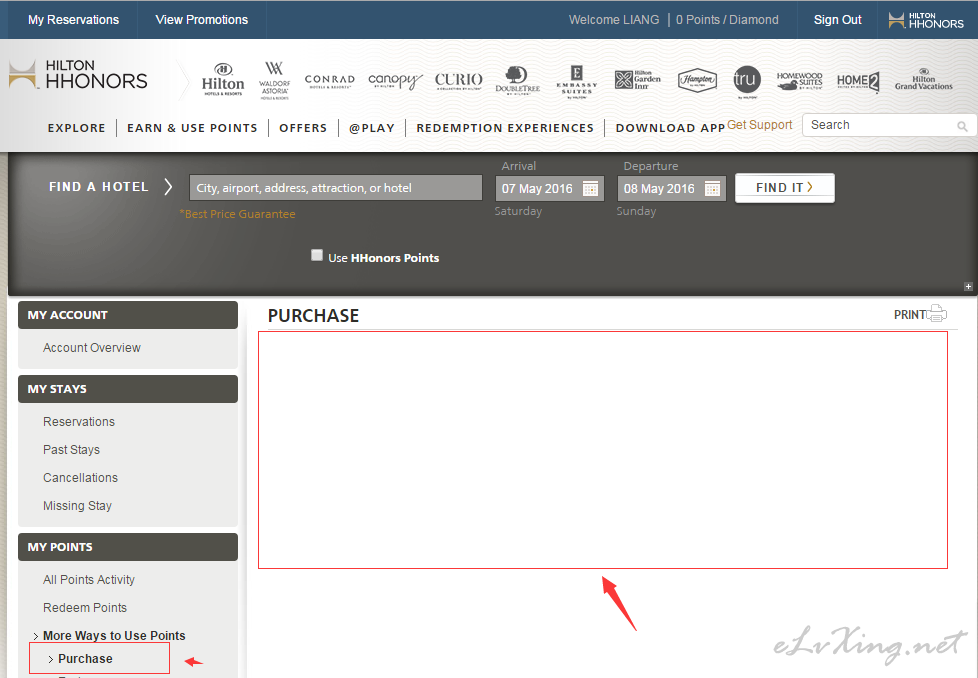The image size is (978, 678).
Task: Click the My Account section header
Action: pyautogui.click(x=128, y=315)
